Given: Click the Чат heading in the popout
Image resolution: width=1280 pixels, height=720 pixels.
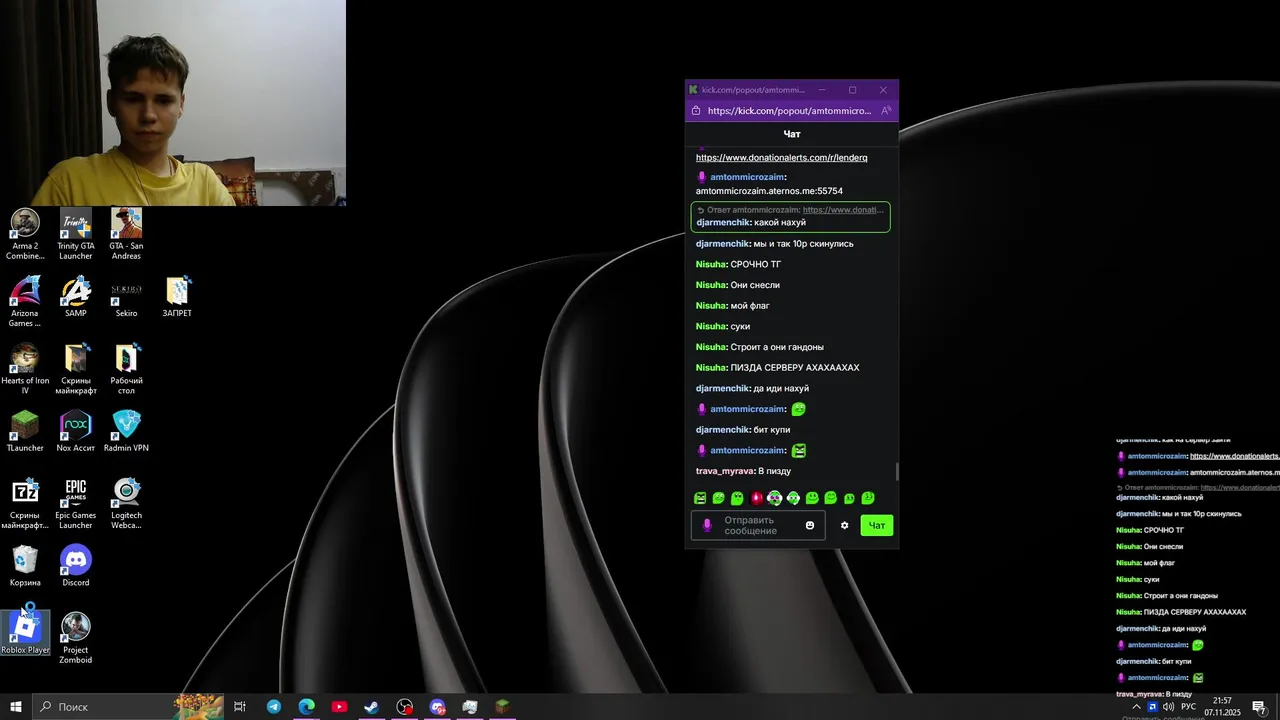Looking at the screenshot, I should (792, 134).
